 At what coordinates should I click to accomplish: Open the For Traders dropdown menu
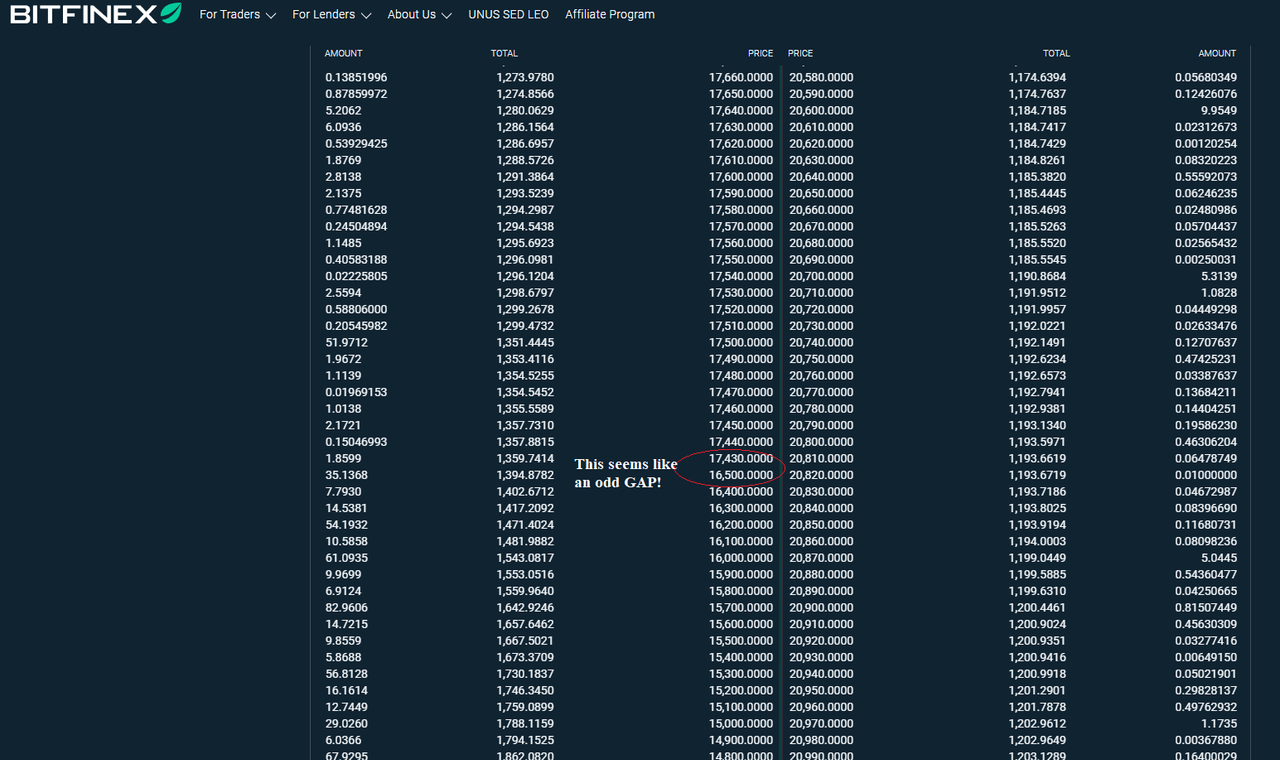237,15
